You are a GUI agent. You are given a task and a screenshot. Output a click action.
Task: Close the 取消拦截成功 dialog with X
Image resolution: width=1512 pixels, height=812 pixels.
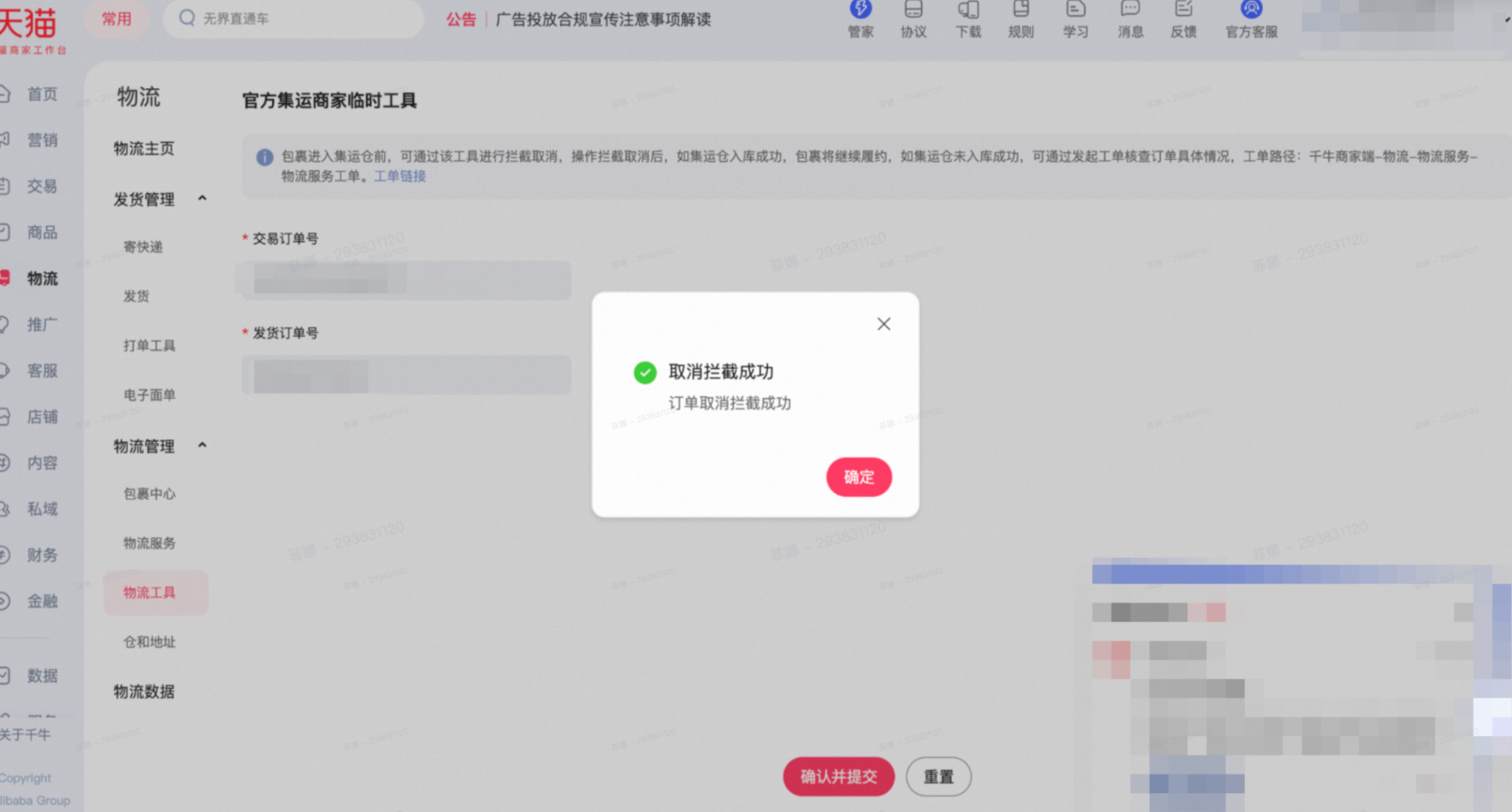tap(883, 324)
